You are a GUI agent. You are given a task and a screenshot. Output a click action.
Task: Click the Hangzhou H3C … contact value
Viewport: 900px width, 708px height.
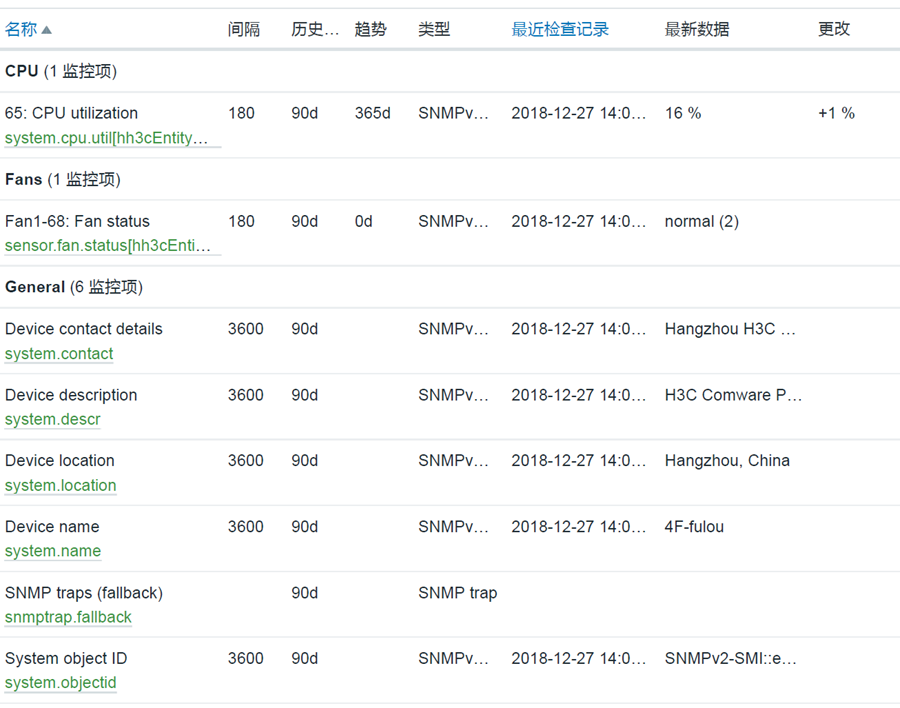[x=730, y=329]
